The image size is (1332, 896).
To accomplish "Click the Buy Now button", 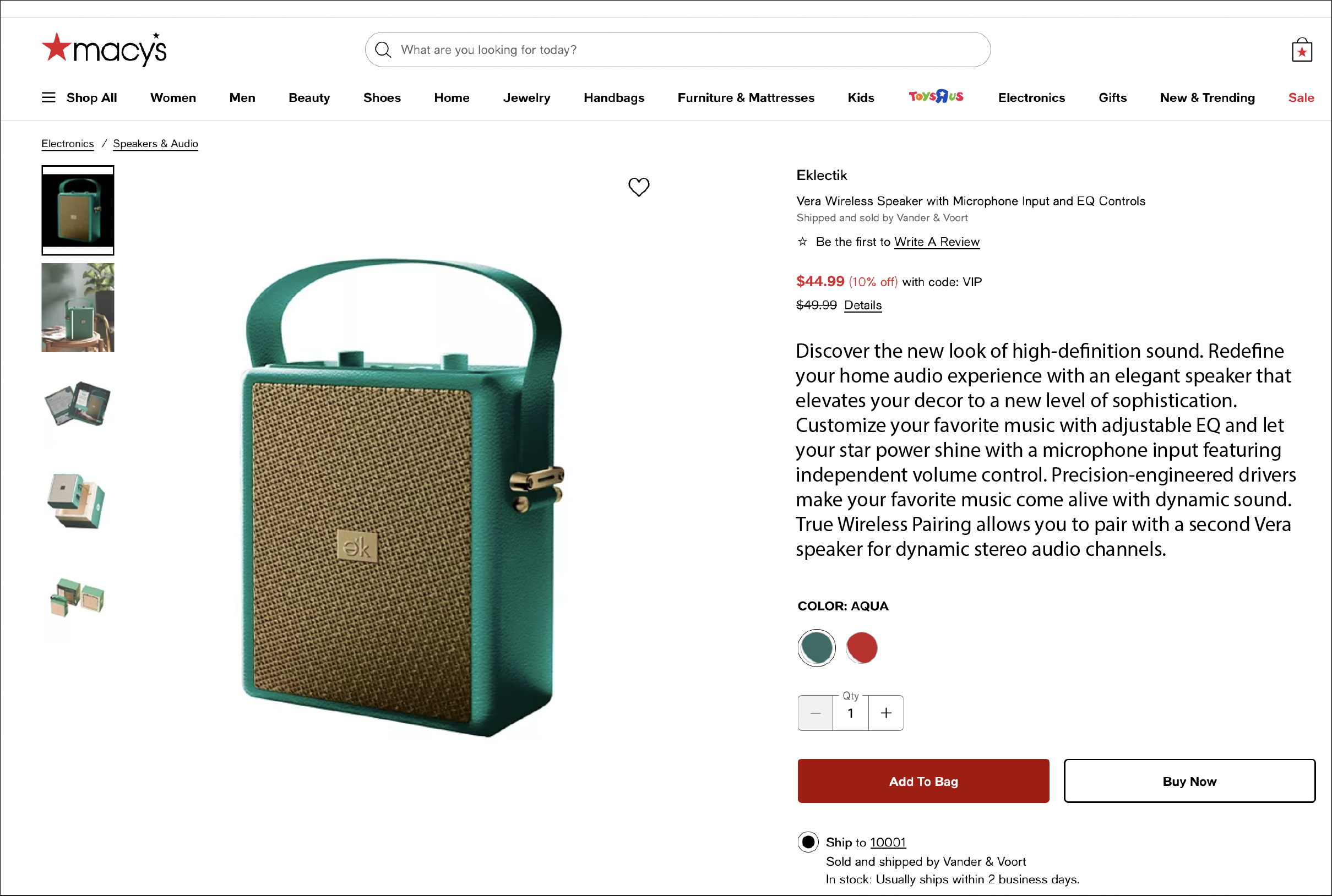I will click(1189, 780).
